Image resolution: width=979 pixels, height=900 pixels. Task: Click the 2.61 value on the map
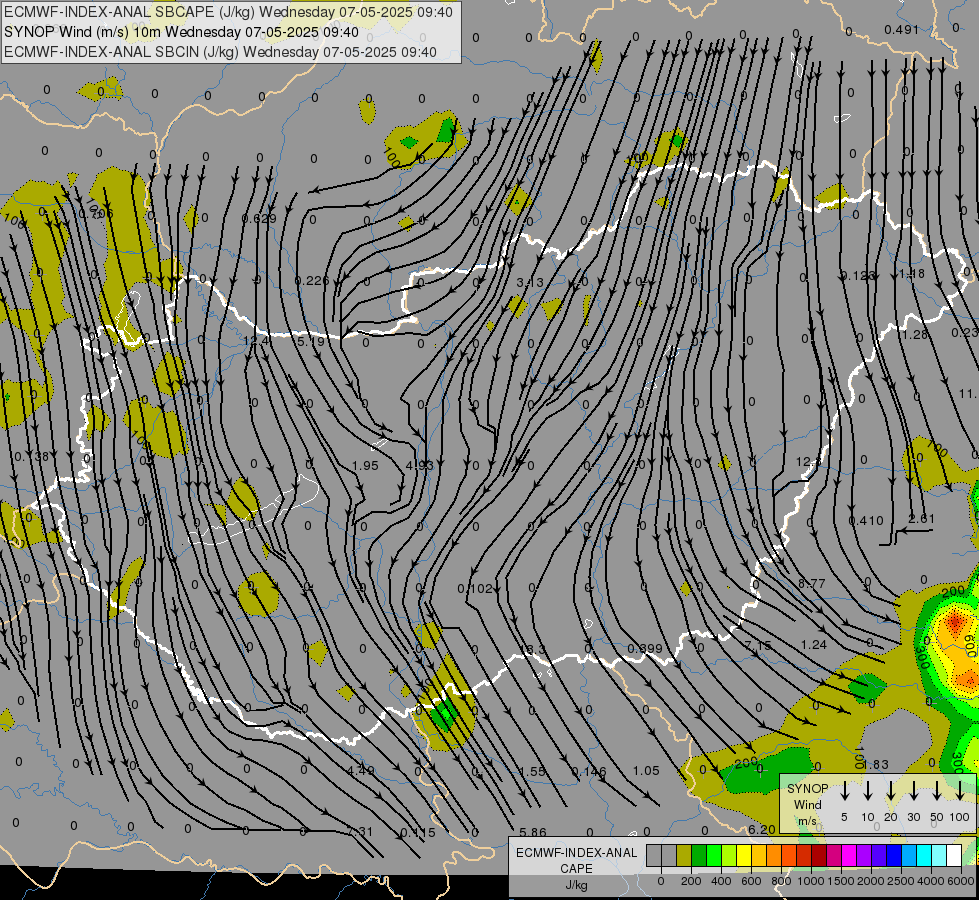point(921,518)
